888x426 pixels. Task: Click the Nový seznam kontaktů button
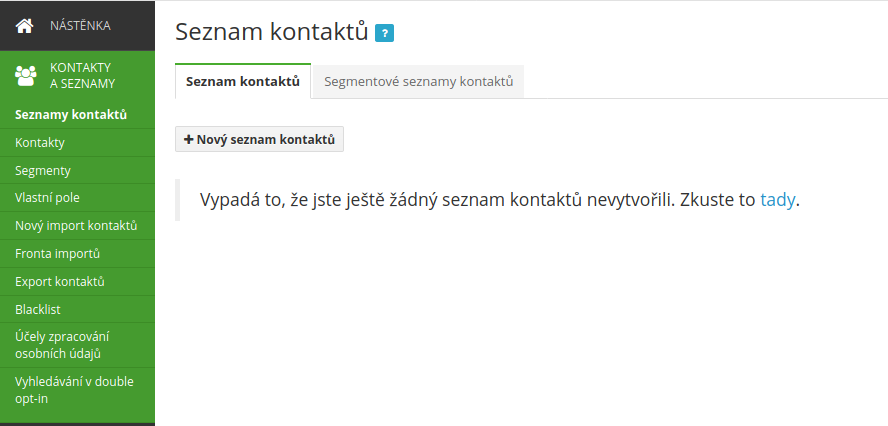(x=259, y=139)
